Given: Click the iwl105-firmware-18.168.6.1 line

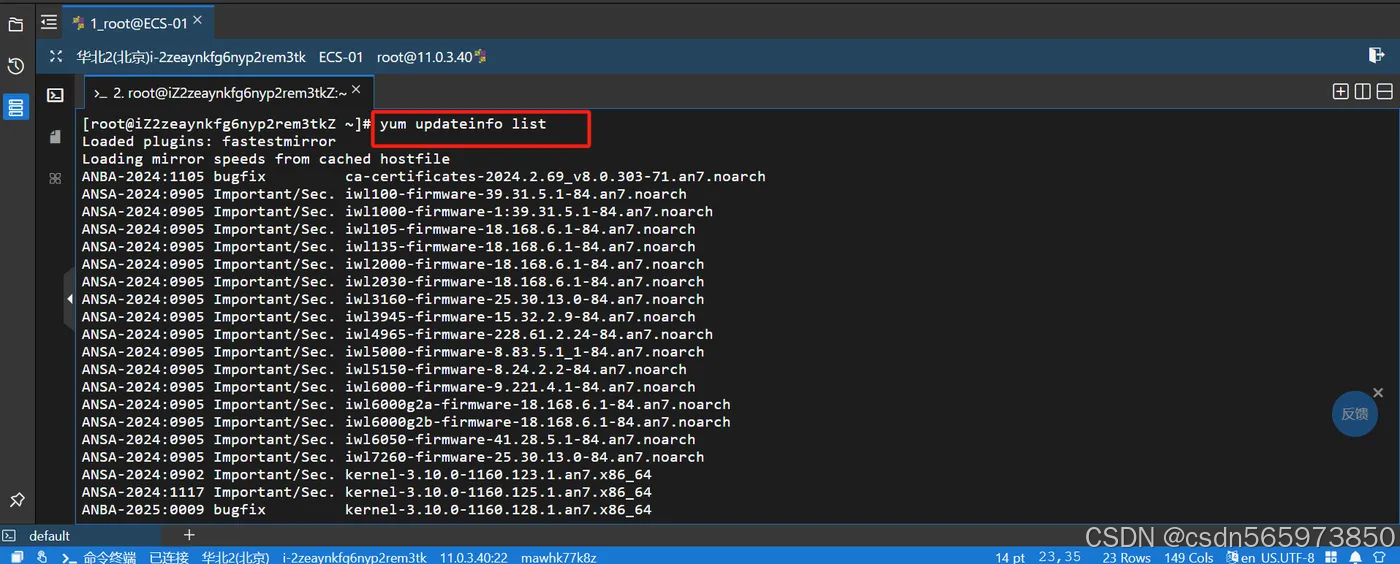Looking at the screenshot, I should 389,229.
